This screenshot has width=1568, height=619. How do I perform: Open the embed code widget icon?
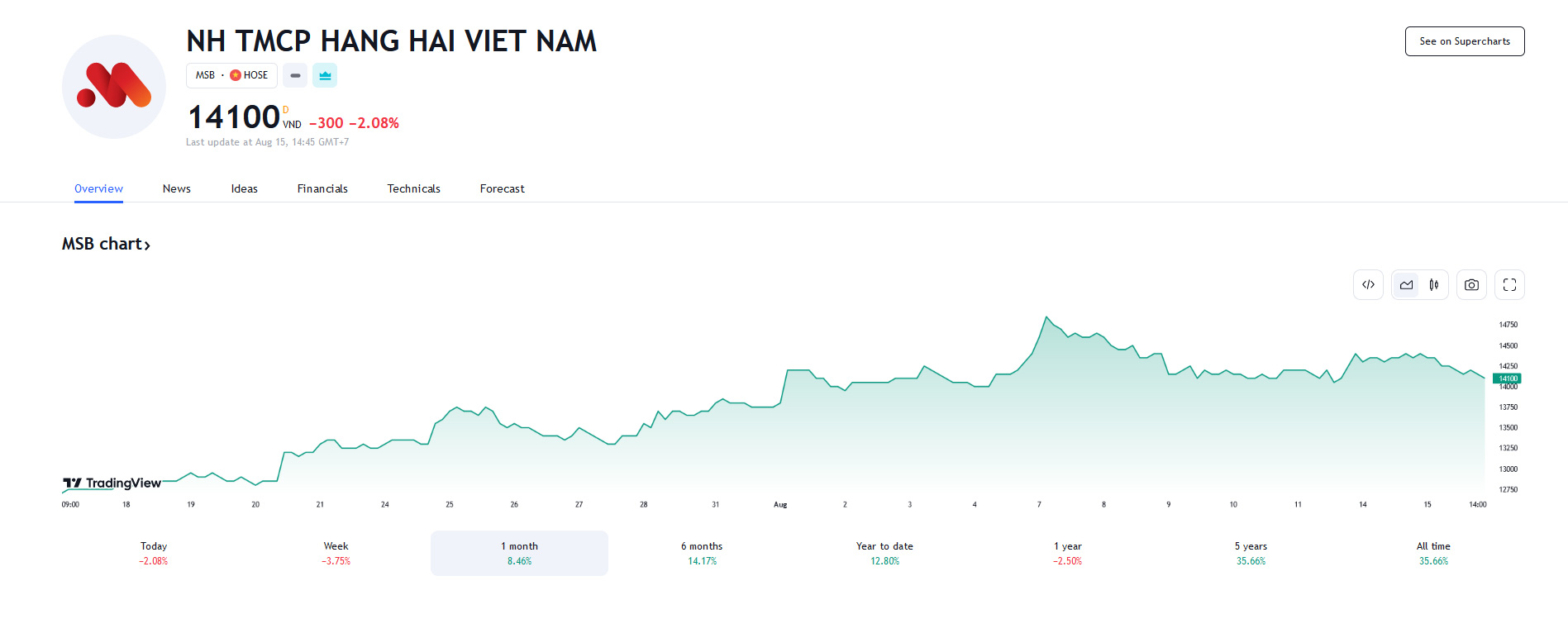(1368, 285)
